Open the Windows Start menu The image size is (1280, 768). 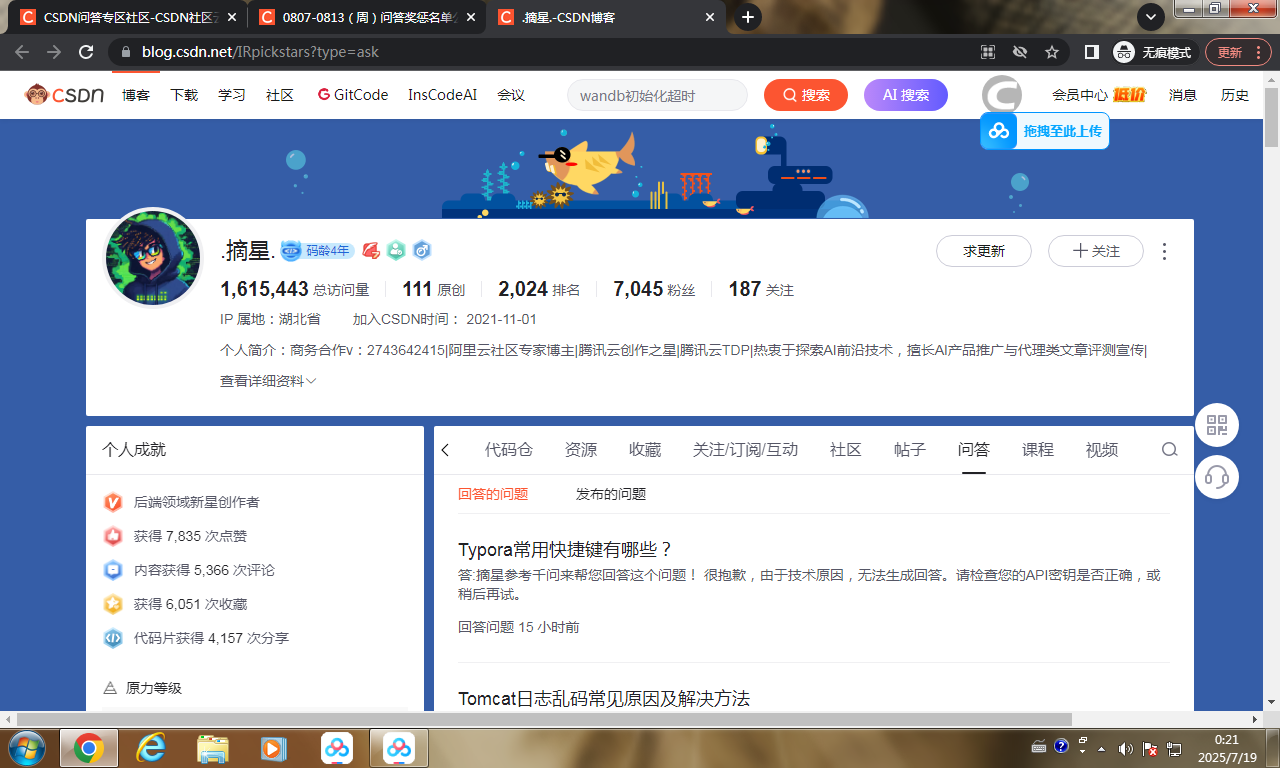[27, 747]
